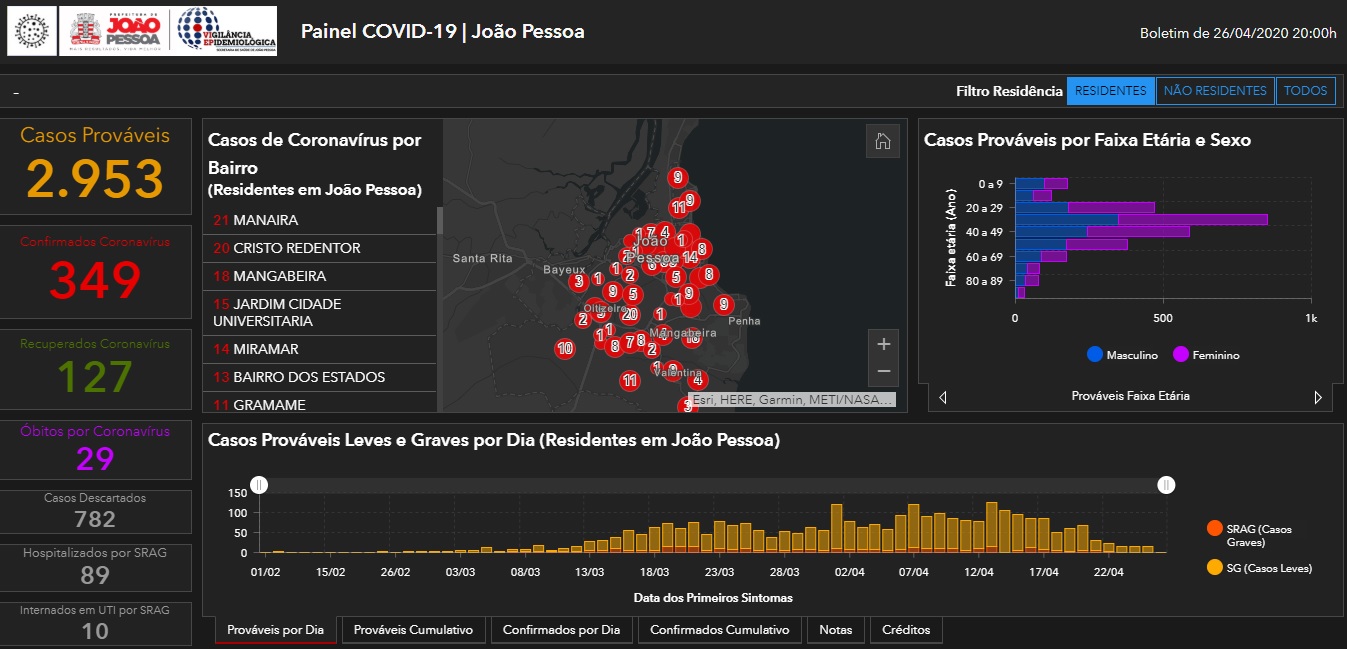Open the Créditos tab
1347x649 pixels.
click(x=906, y=630)
